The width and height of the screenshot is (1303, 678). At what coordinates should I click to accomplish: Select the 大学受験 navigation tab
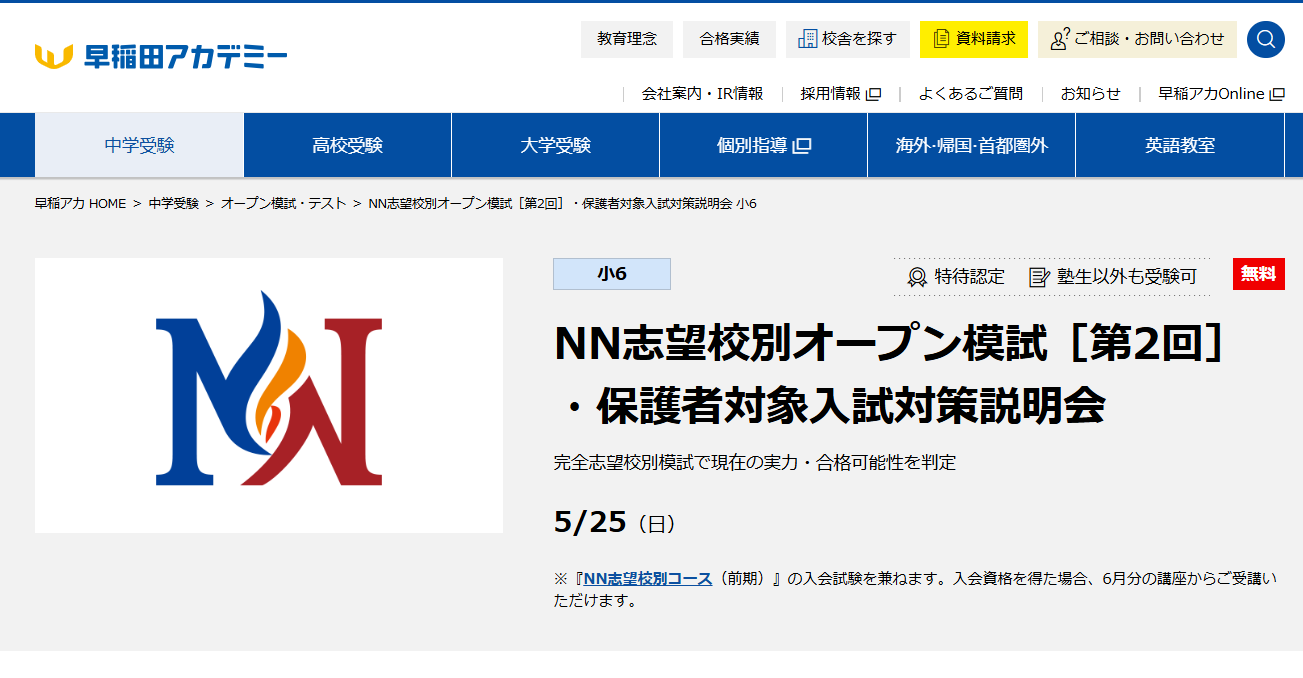click(x=554, y=145)
